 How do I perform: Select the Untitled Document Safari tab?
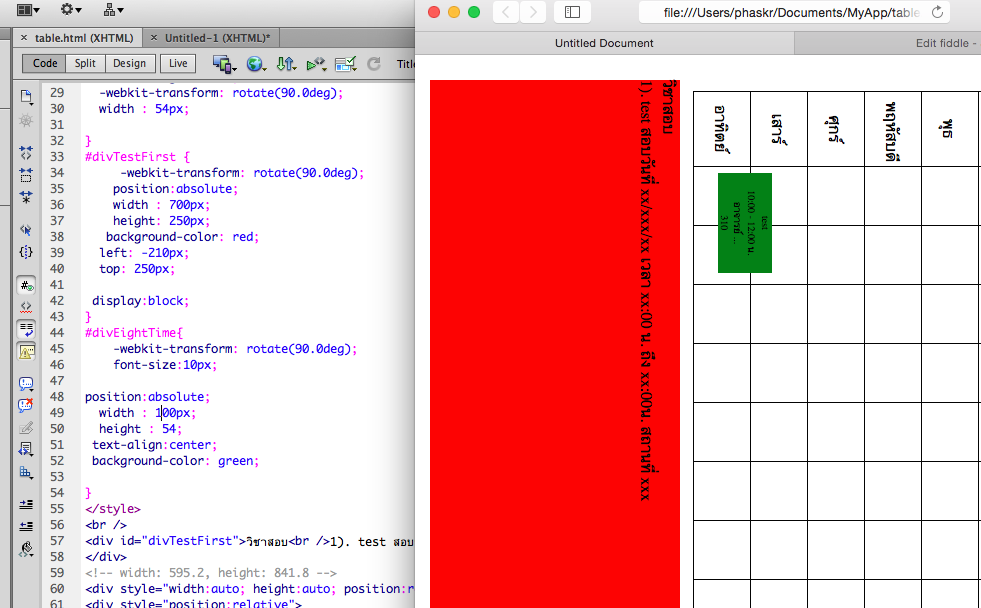pos(604,43)
